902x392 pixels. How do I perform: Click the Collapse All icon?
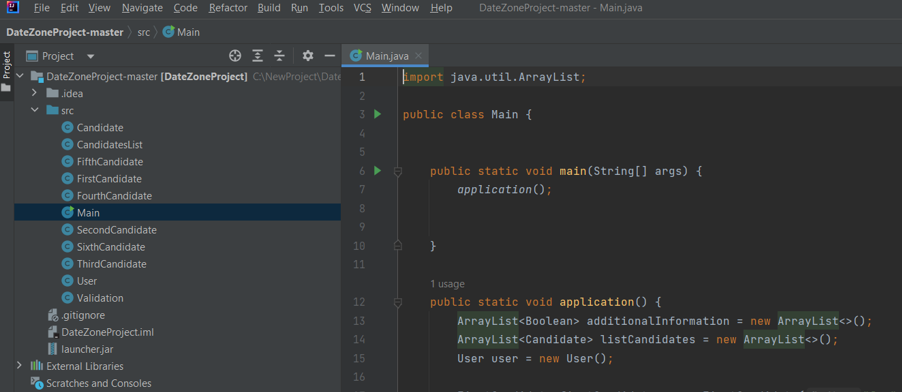[x=280, y=56]
